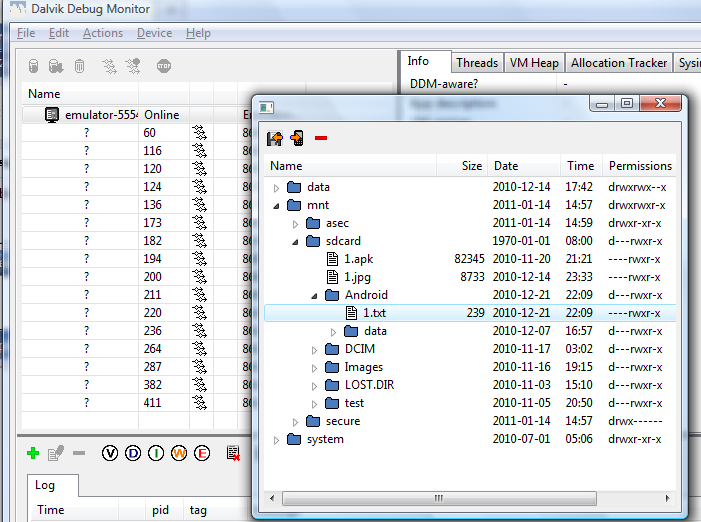Select the emulator-5554 device icon
This screenshot has width=701, height=522.
[x=52, y=115]
